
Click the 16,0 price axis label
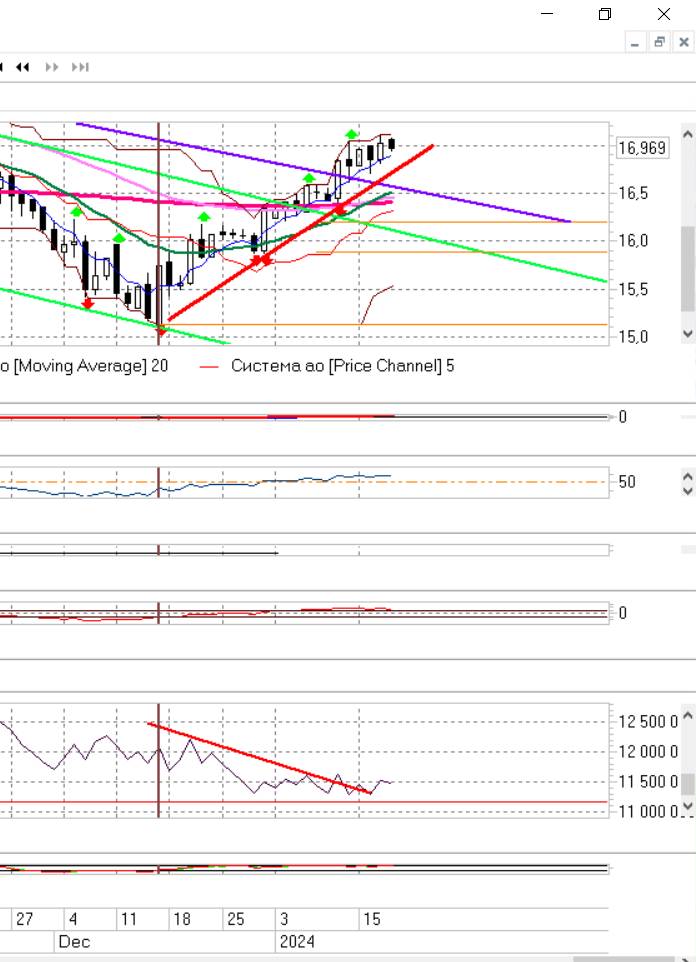point(633,240)
